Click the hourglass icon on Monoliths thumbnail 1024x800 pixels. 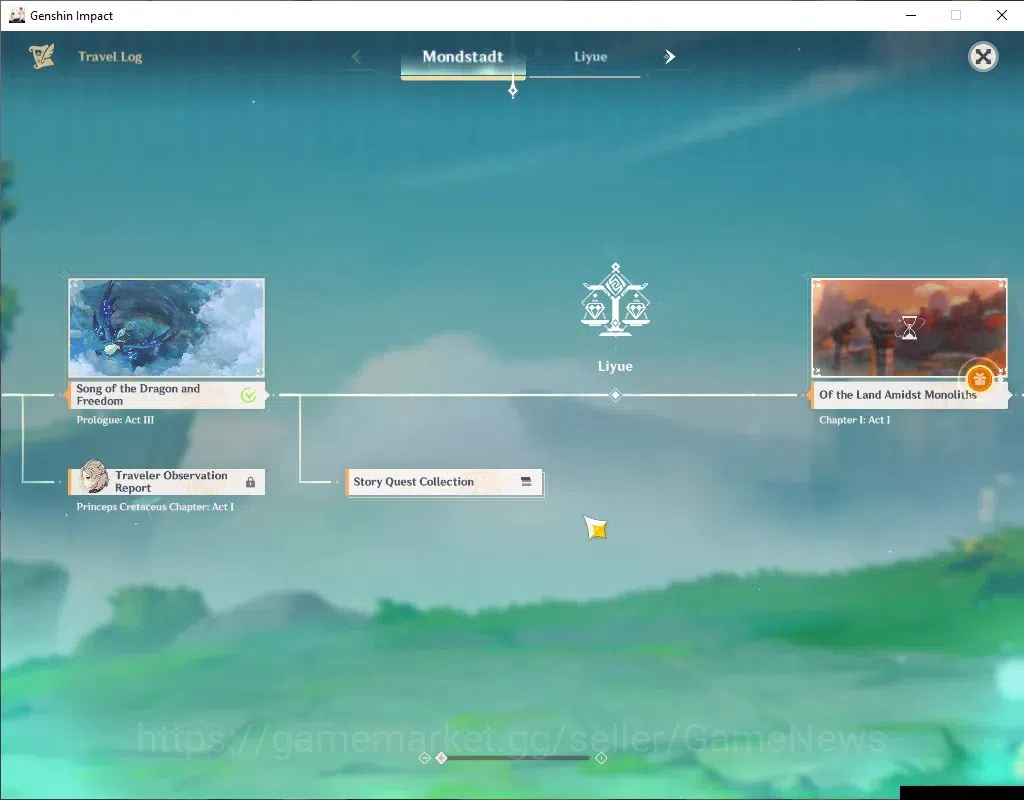[909, 327]
